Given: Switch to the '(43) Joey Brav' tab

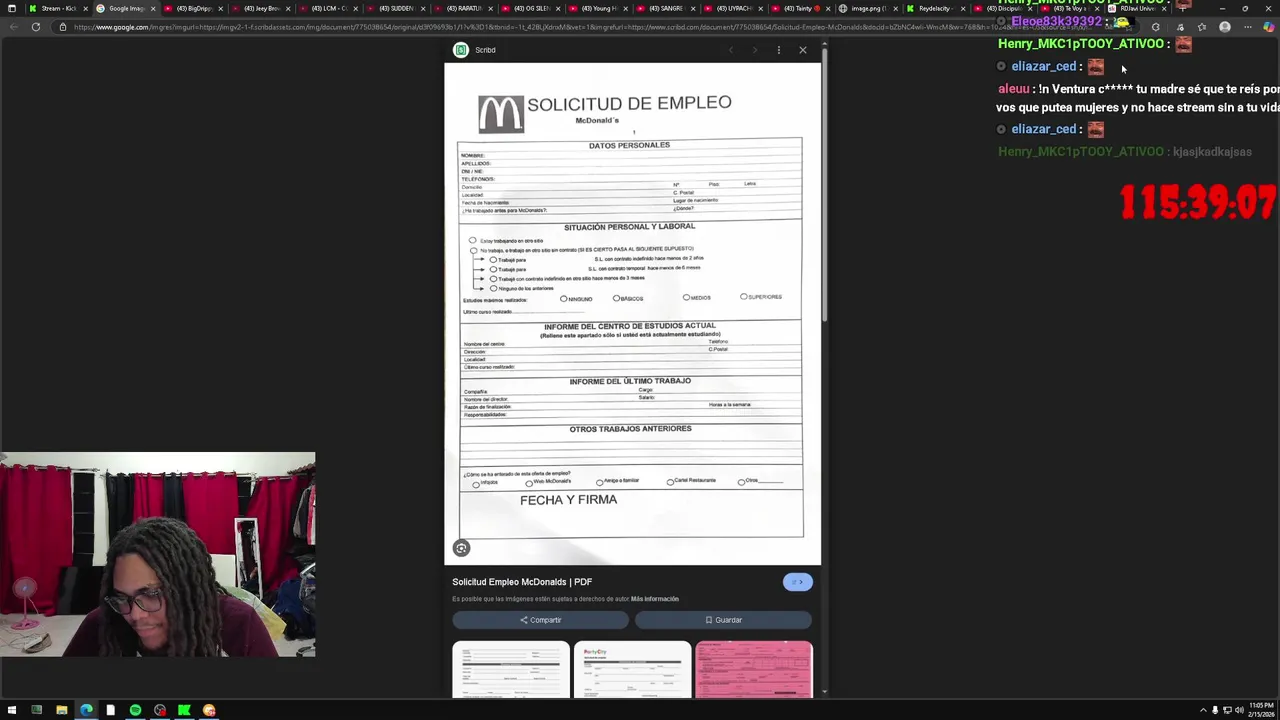Looking at the screenshot, I should (x=262, y=8).
